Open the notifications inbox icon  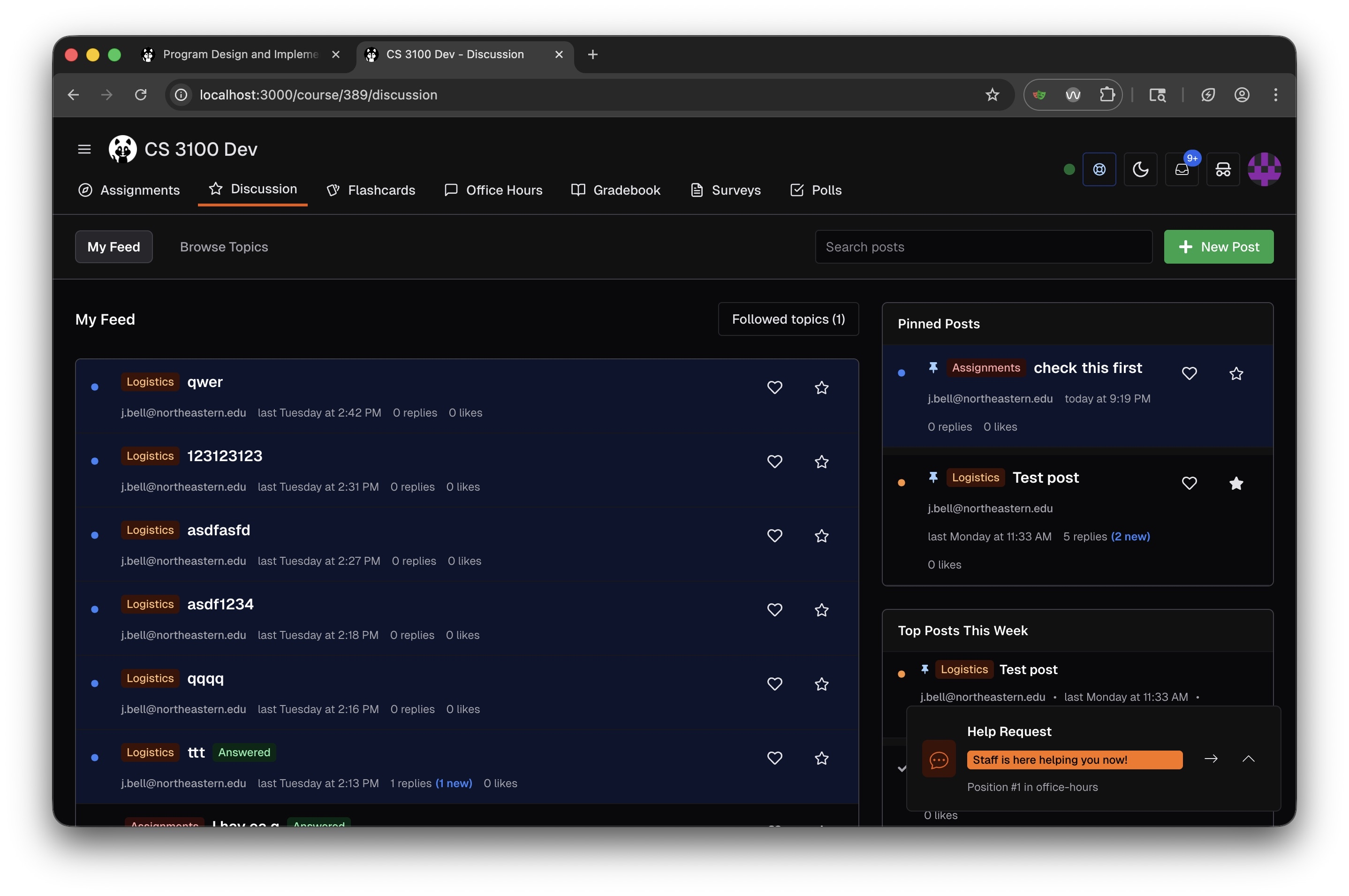tap(1181, 169)
